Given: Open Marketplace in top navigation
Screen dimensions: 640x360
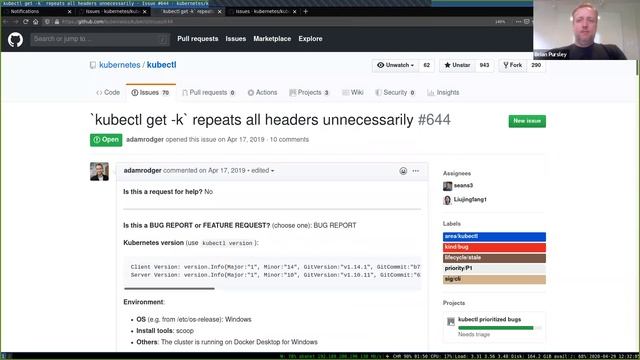Looking at the screenshot, I should 272,39.
